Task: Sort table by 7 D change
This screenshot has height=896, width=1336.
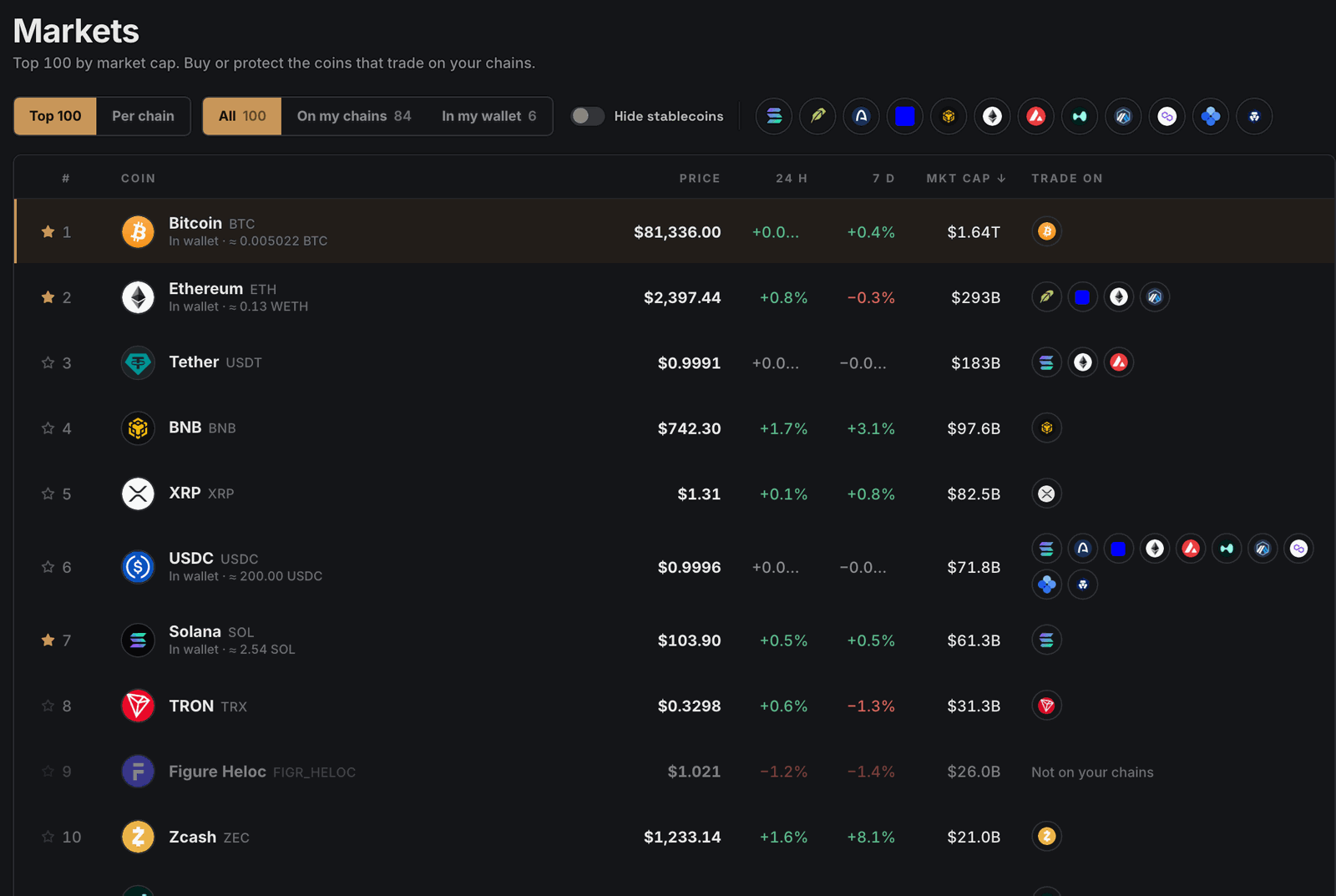Action: pyautogui.click(x=883, y=178)
